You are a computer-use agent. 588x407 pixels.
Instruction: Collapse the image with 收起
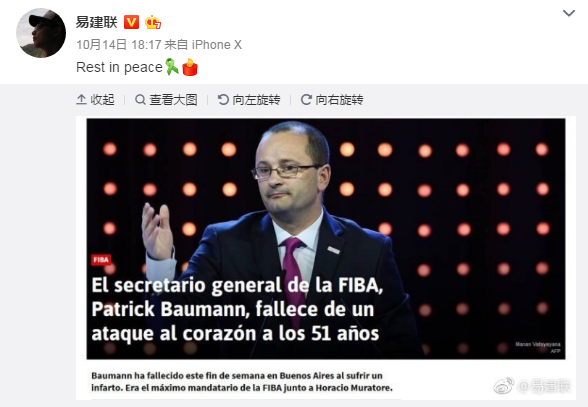(95, 100)
